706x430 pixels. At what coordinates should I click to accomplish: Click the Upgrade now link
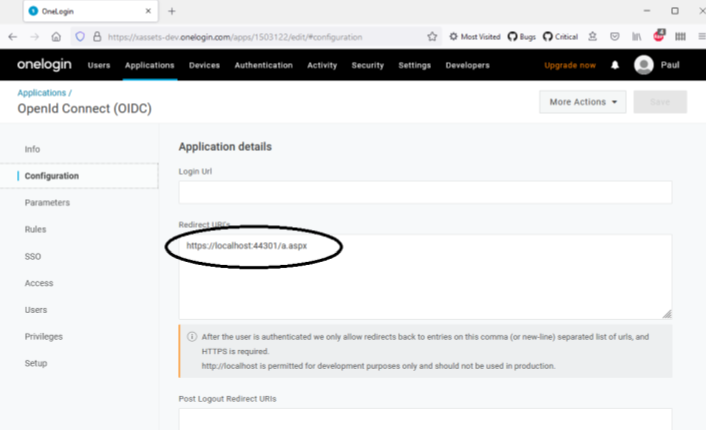(570, 65)
